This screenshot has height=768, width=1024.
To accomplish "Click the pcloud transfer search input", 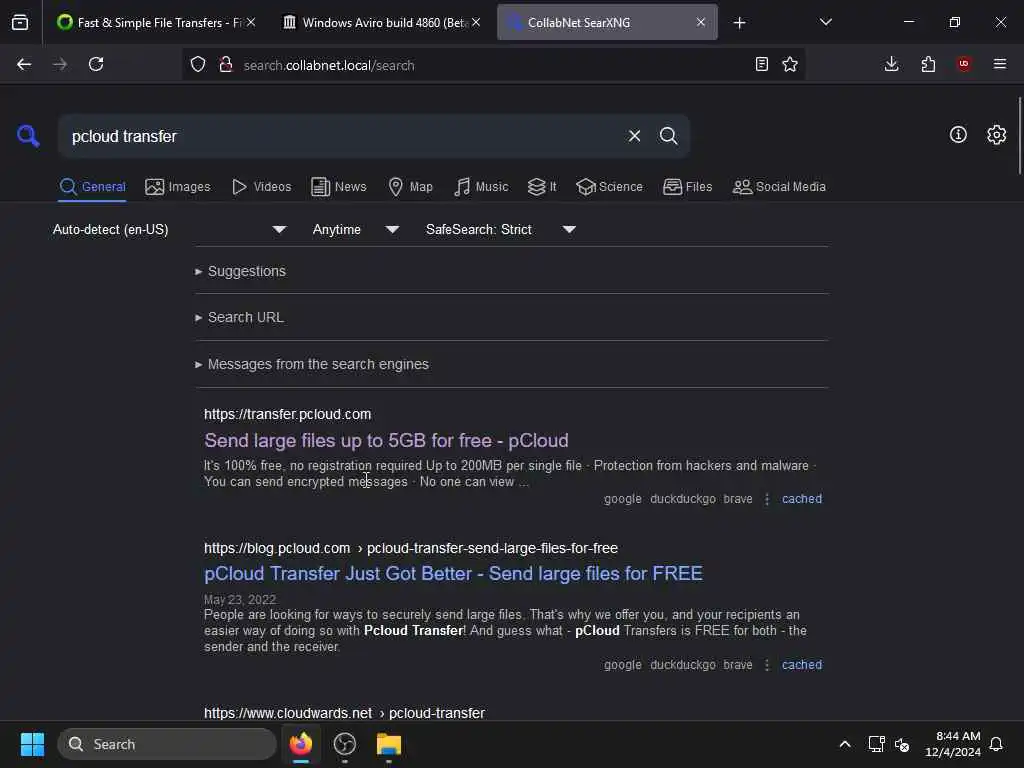I will click(340, 136).
